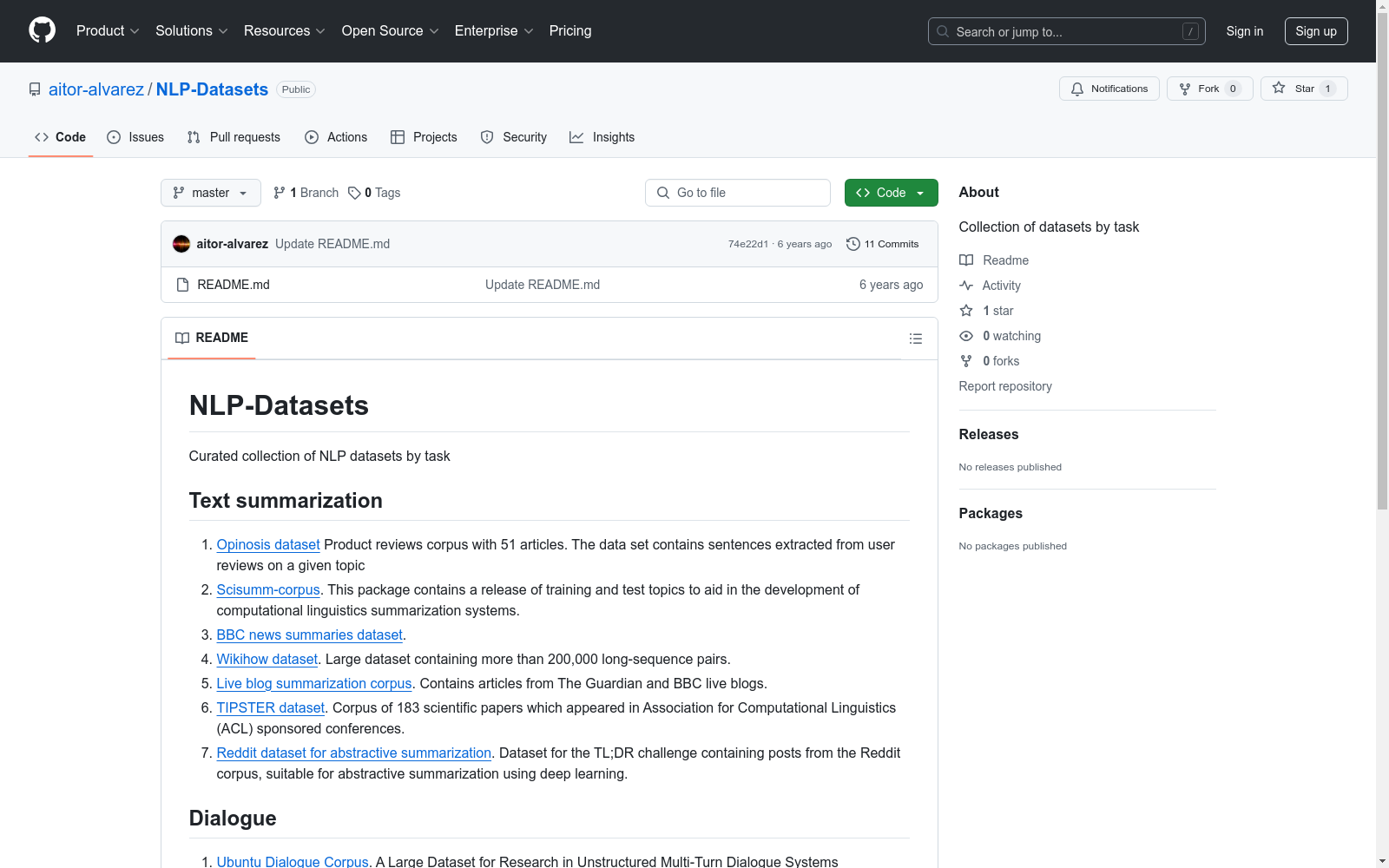The height and width of the screenshot is (868, 1389).
Task: Expand the Product menu
Action: [108, 30]
